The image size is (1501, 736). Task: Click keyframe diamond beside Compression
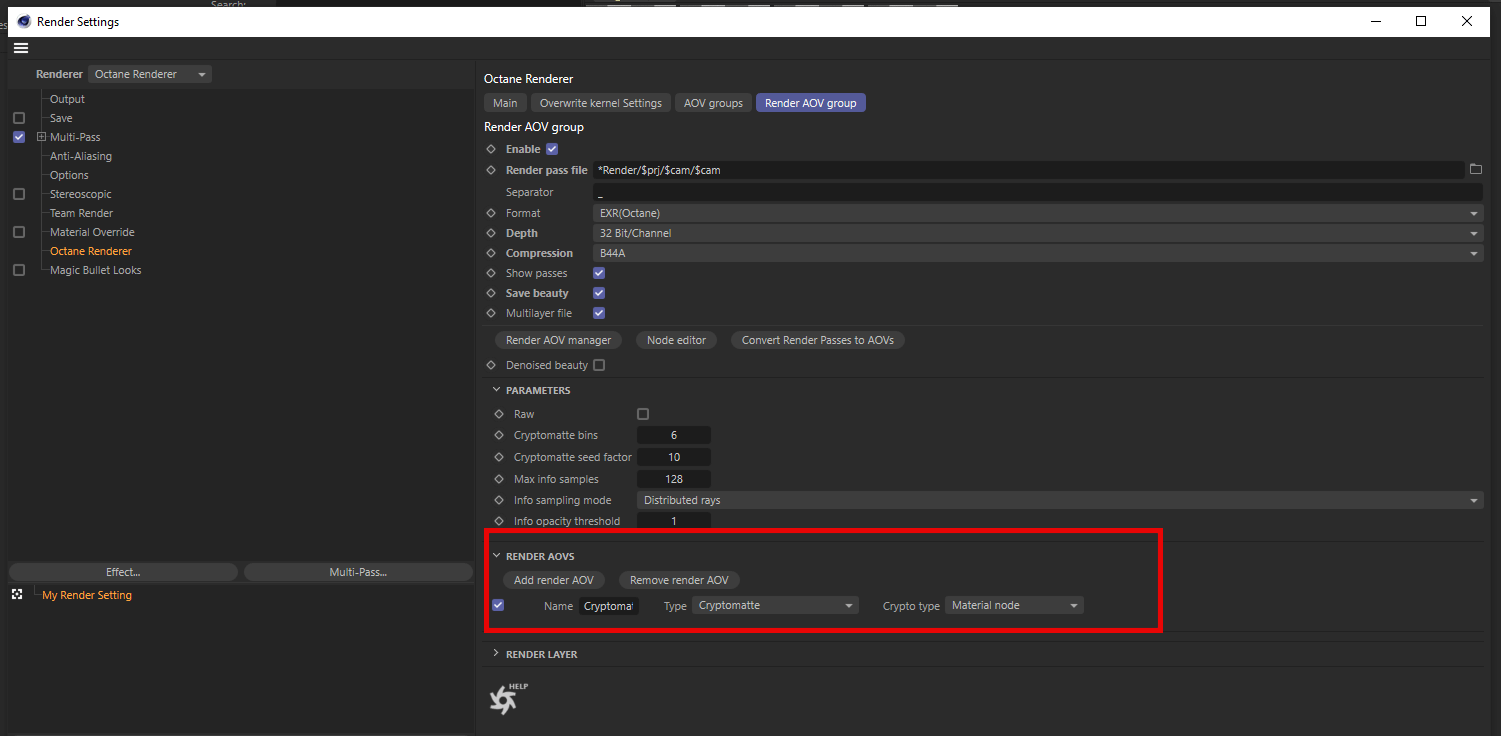[x=491, y=253]
